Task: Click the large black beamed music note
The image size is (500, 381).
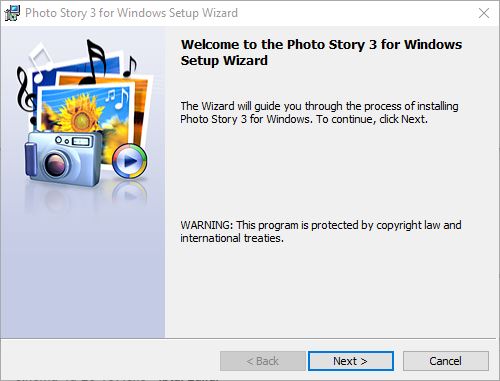Action: (x=94, y=62)
